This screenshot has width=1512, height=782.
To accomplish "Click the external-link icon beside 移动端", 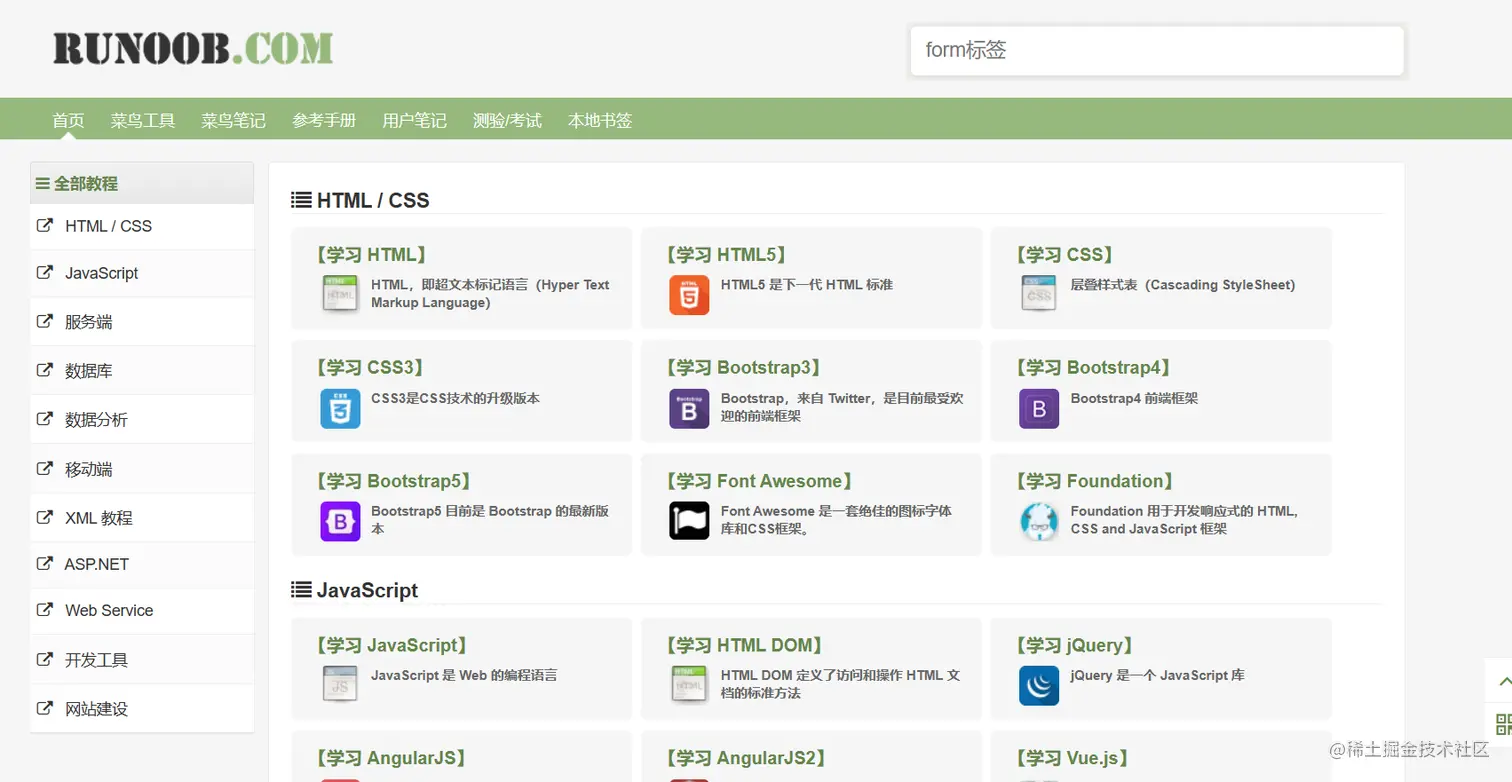I will coord(45,468).
